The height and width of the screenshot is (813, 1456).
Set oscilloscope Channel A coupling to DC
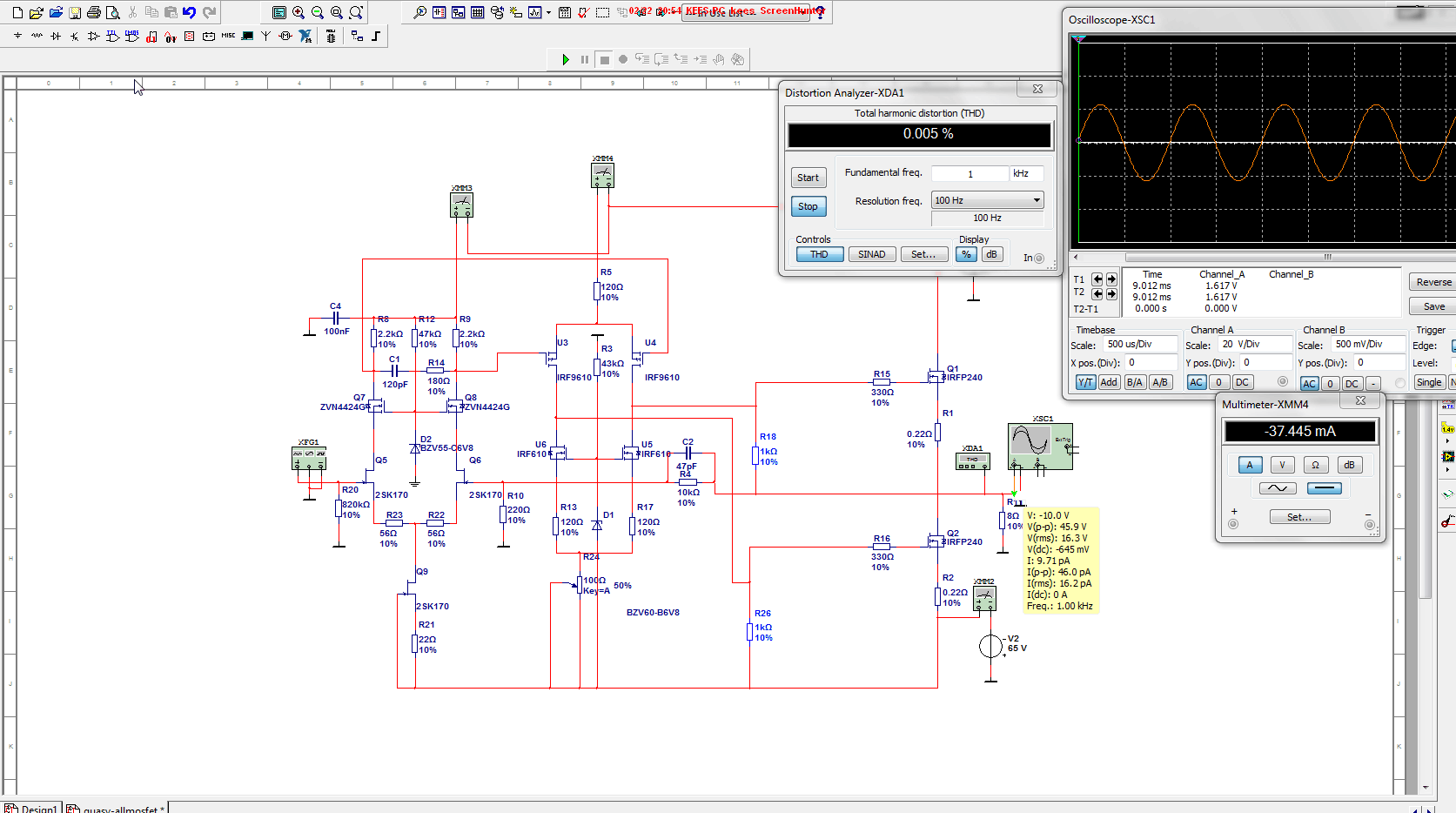pyautogui.click(x=1242, y=382)
